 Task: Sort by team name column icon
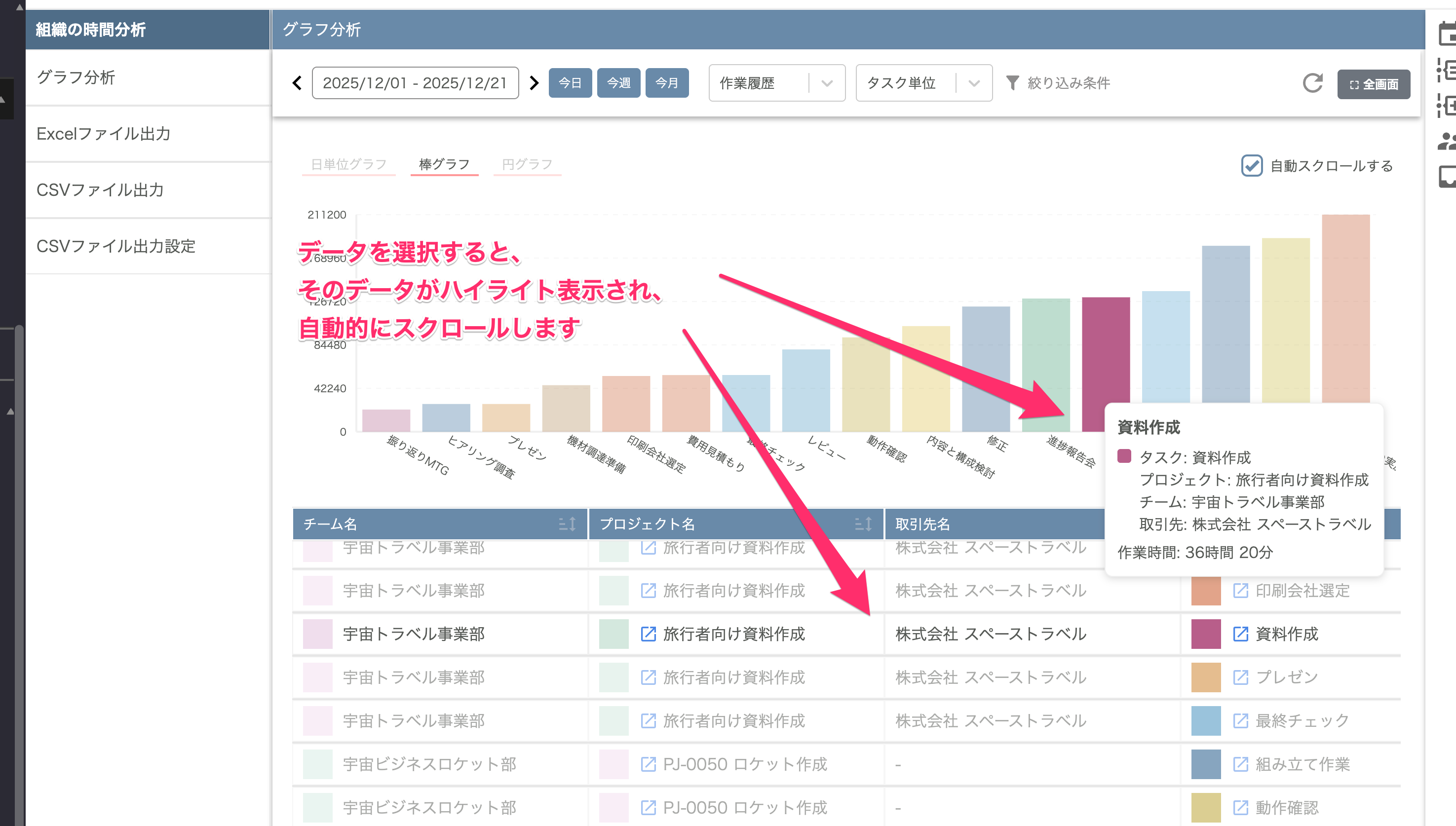(567, 524)
